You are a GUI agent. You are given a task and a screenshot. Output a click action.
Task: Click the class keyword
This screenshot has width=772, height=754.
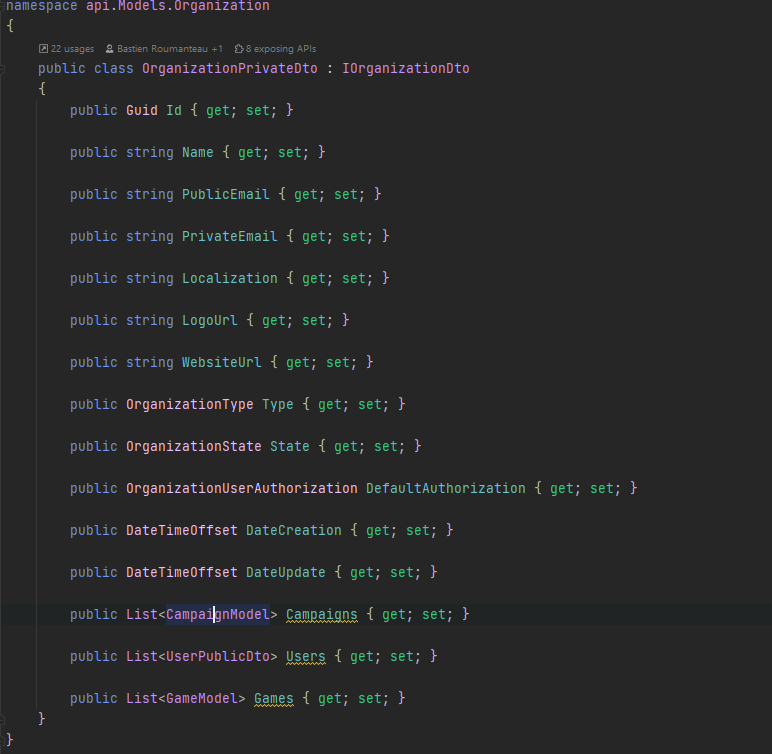point(114,68)
